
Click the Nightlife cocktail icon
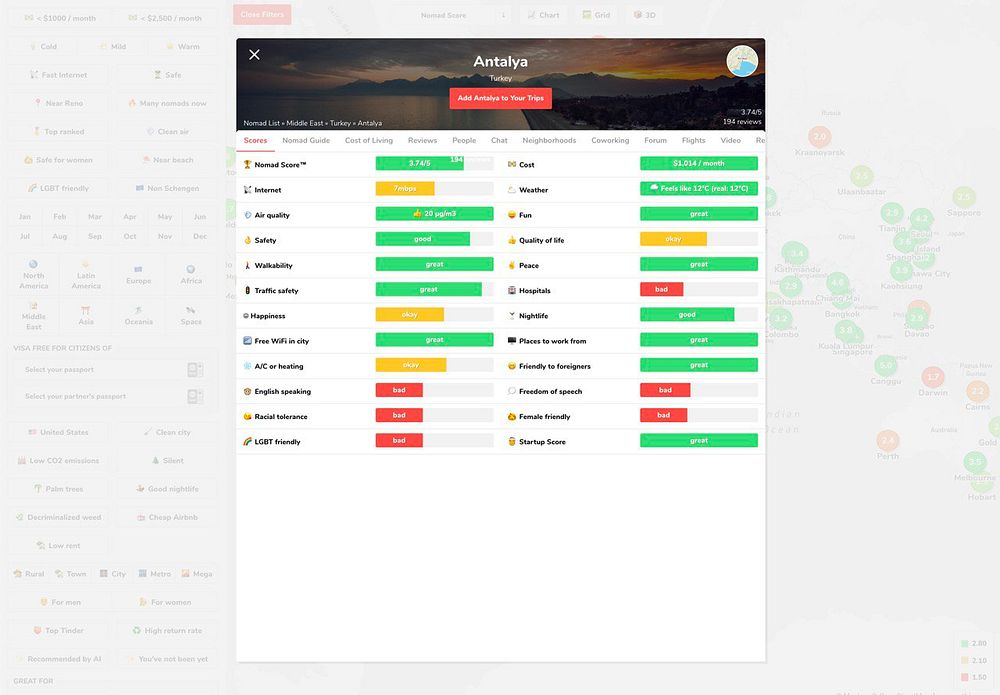point(511,316)
